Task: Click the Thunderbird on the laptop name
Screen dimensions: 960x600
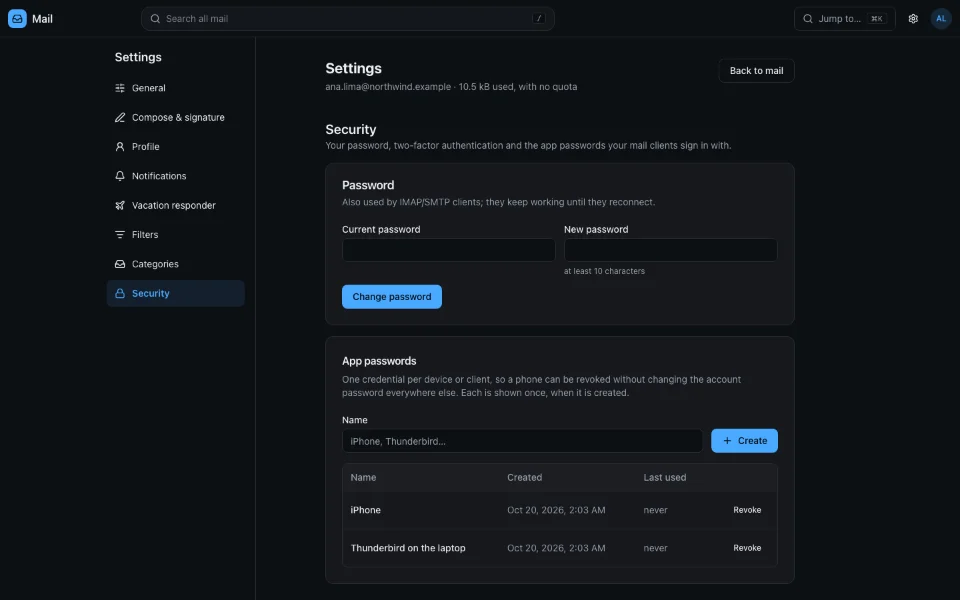Action: click(x=408, y=548)
